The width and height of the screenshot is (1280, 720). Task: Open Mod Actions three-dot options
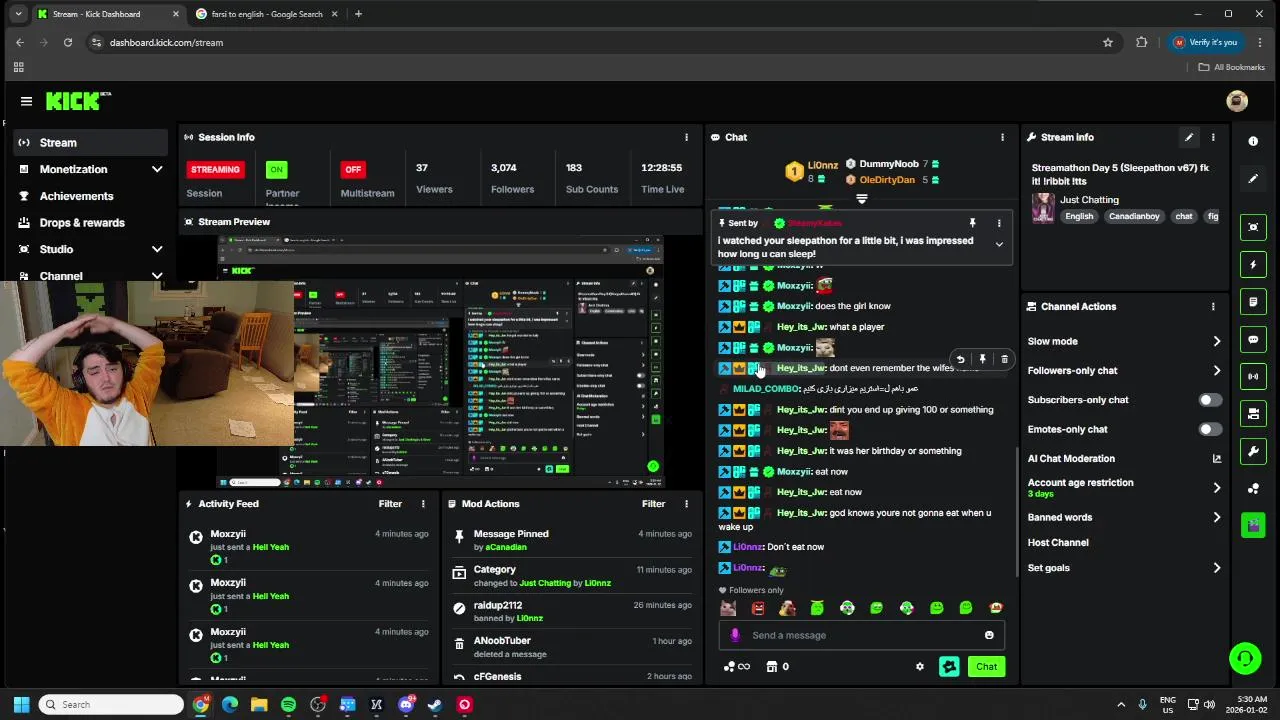686,504
